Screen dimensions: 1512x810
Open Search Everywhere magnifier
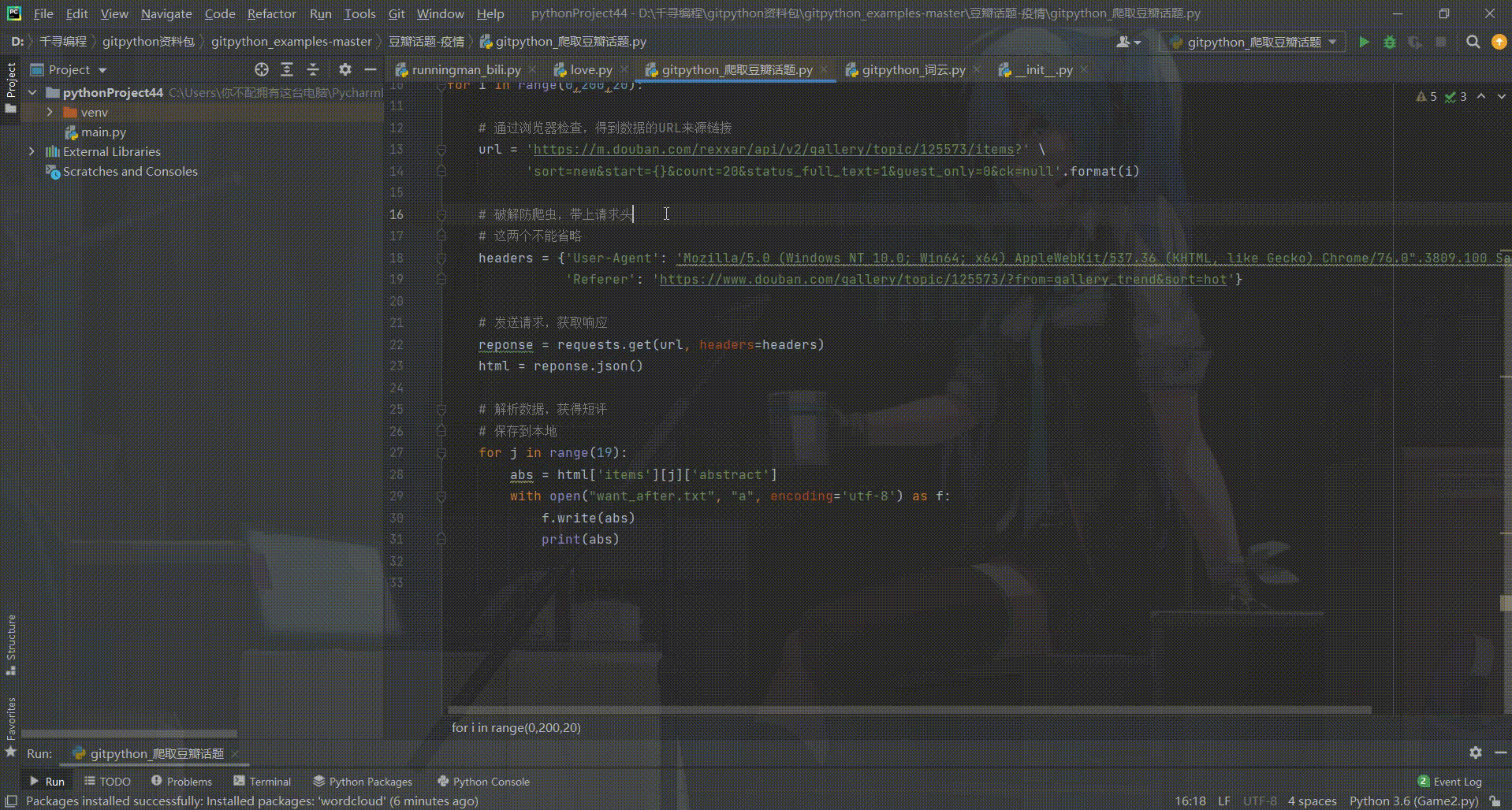[1473, 42]
